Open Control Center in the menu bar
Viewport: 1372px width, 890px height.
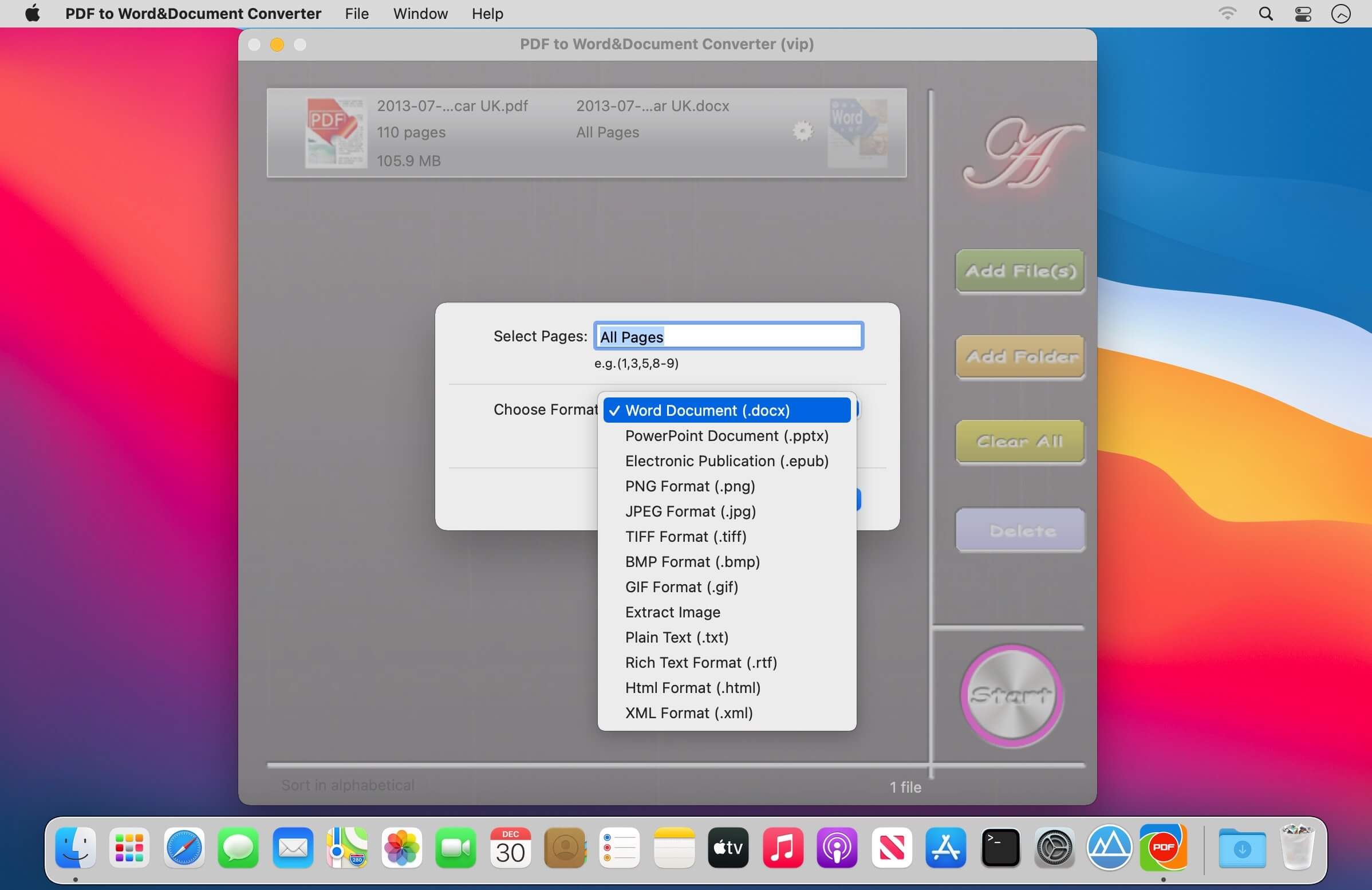(1303, 13)
